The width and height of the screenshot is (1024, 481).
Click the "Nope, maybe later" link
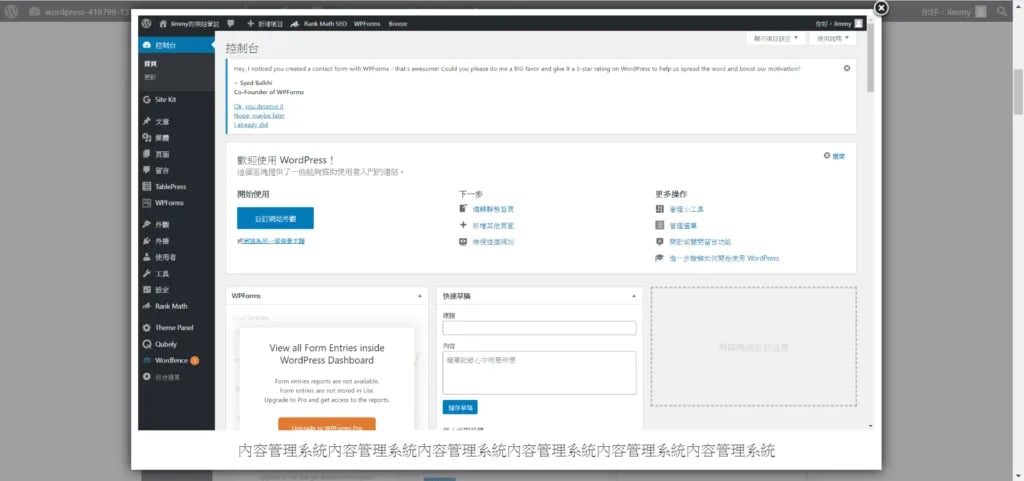(259, 116)
